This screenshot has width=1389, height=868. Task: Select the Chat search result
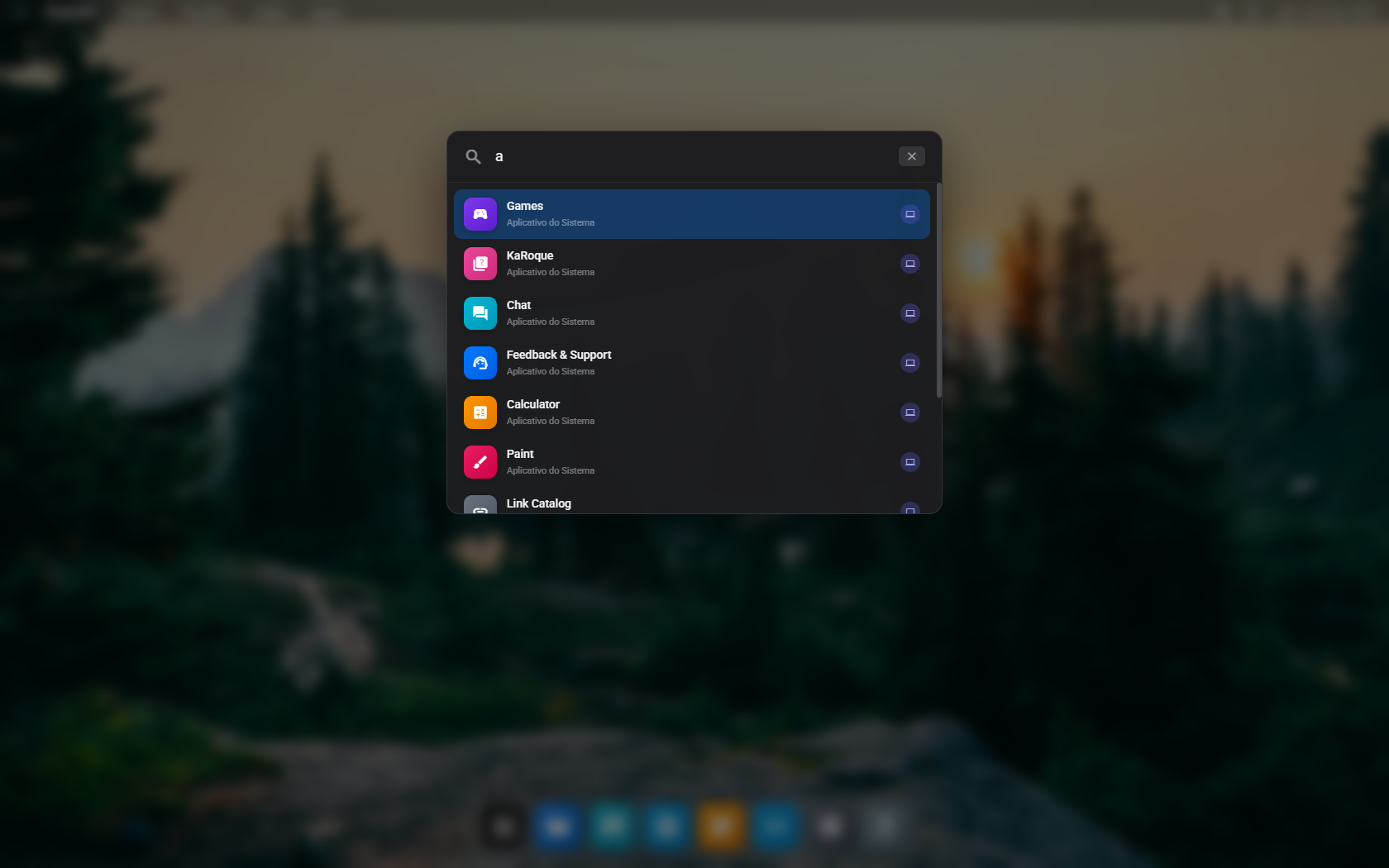pos(691,313)
